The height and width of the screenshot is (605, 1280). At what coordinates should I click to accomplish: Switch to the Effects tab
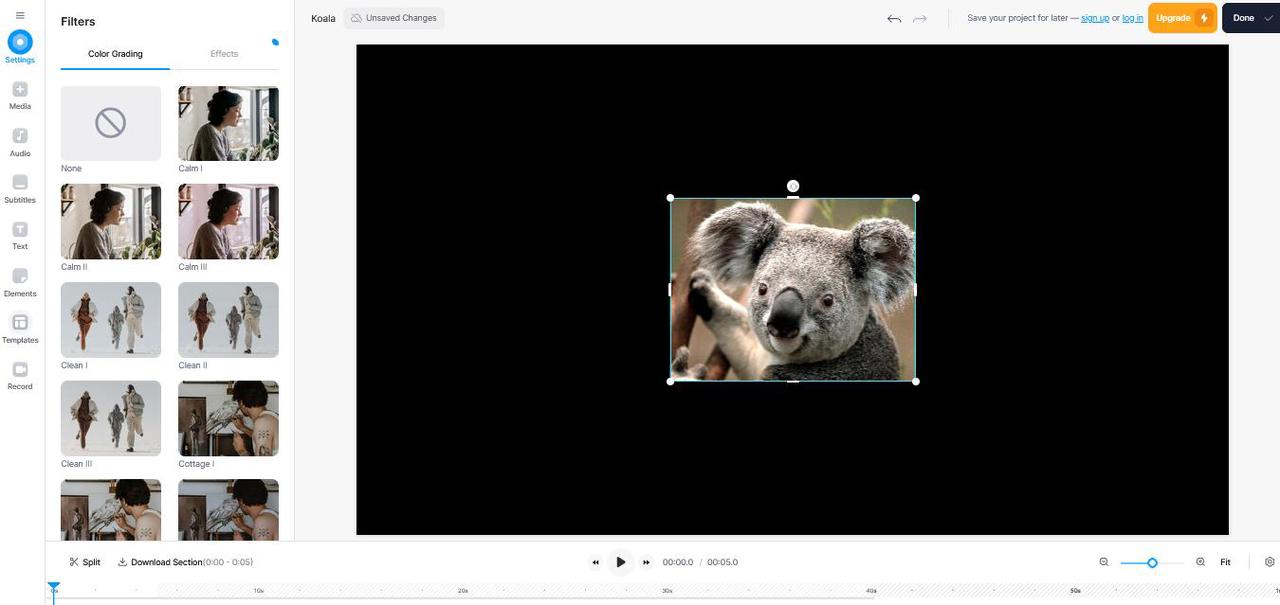pyautogui.click(x=224, y=54)
